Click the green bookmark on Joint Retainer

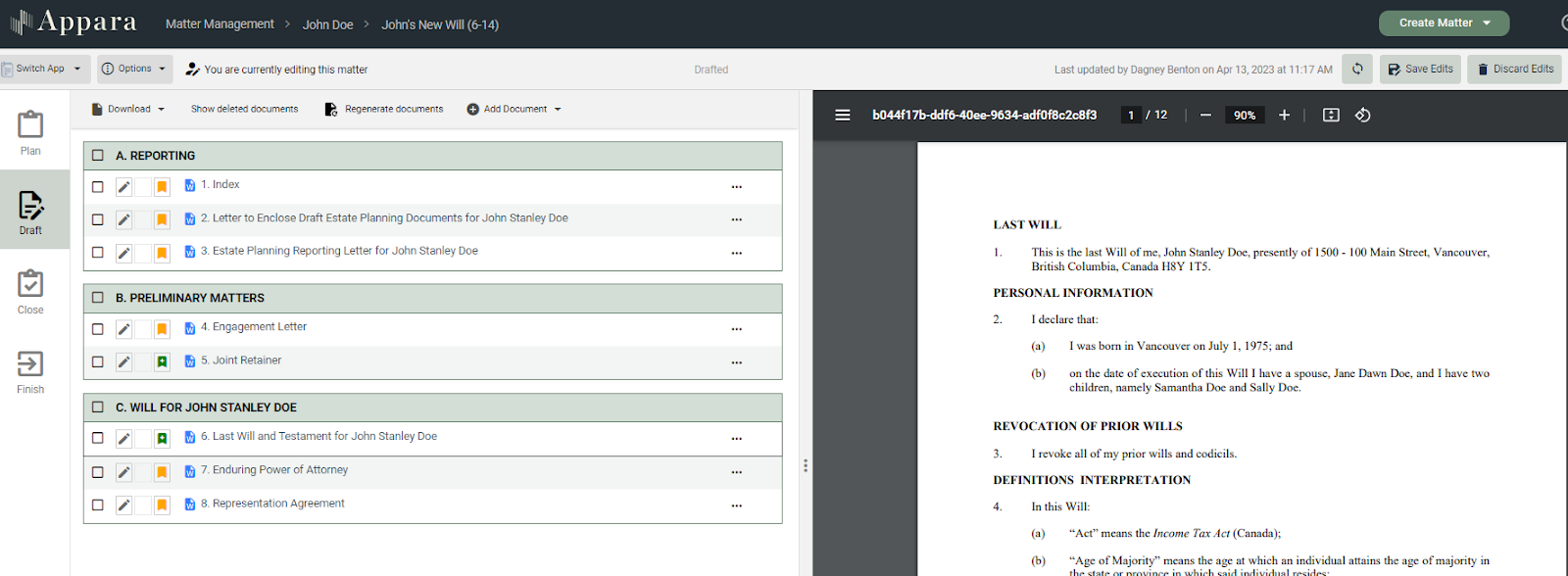162,361
